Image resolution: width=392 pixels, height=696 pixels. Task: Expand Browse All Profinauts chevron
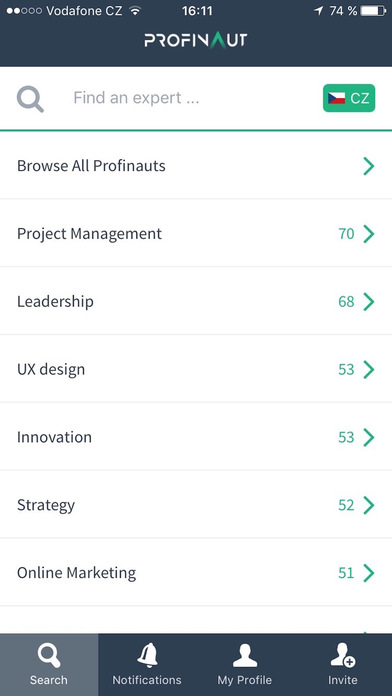coord(368,166)
